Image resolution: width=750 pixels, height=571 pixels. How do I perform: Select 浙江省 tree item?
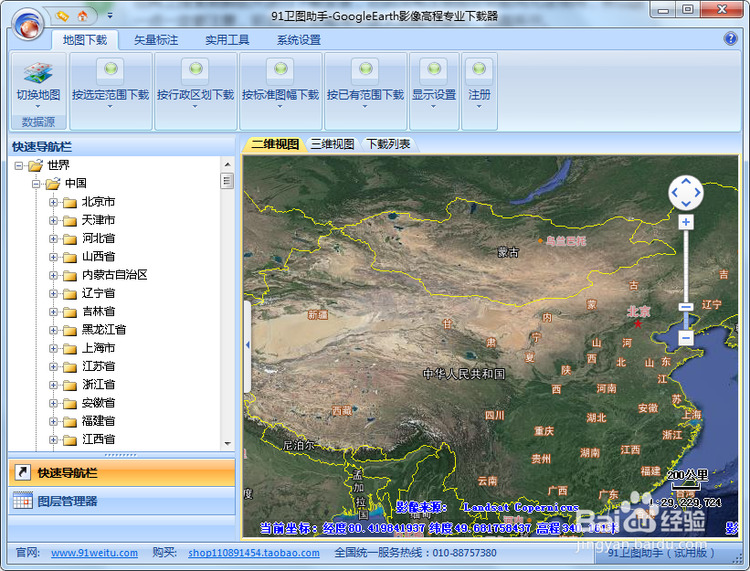(99, 384)
